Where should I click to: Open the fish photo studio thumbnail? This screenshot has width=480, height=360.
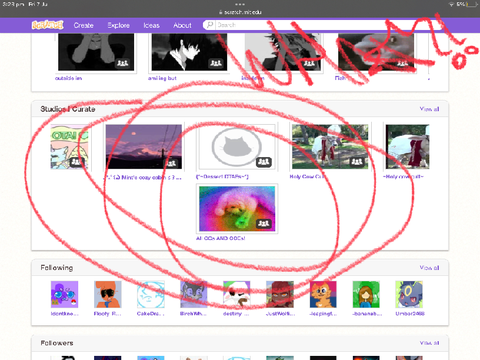376,52
